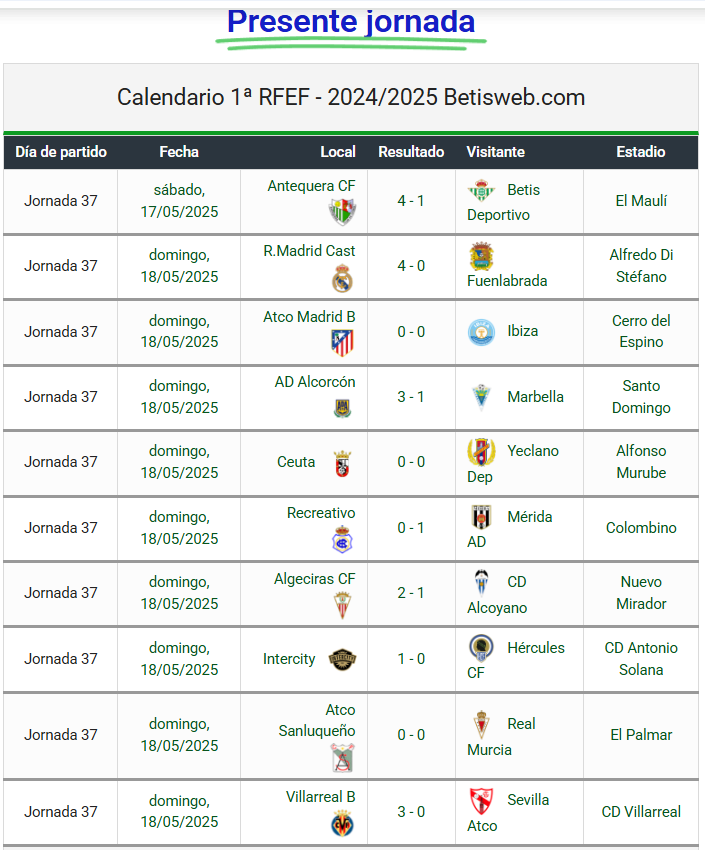This screenshot has height=850, width=705.
Task: Click the Alfredo Di Stéfano stadium text
Action: (x=641, y=266)
